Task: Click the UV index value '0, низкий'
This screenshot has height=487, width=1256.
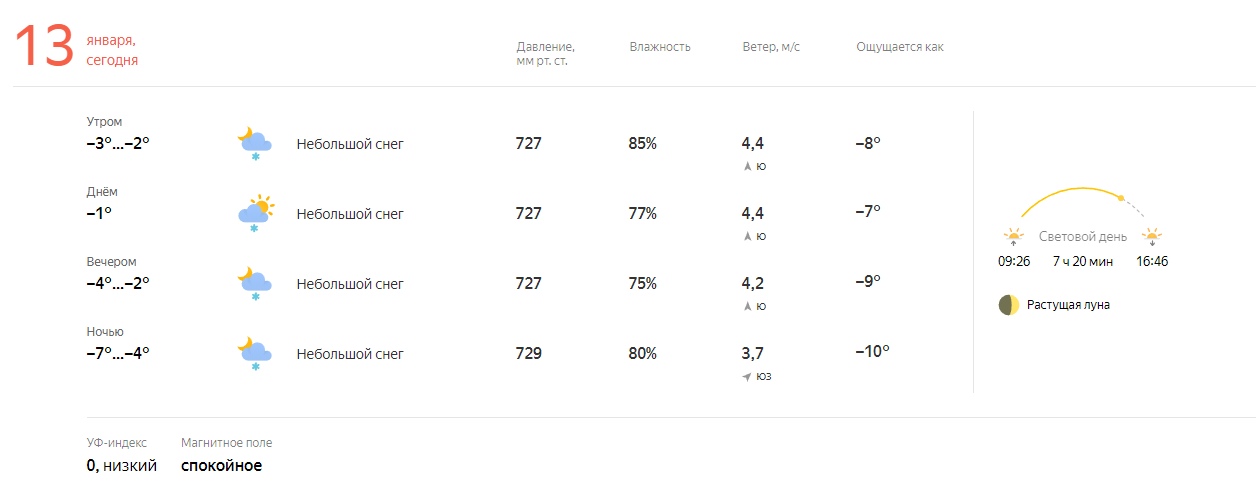Action: [x=122, y=465]
